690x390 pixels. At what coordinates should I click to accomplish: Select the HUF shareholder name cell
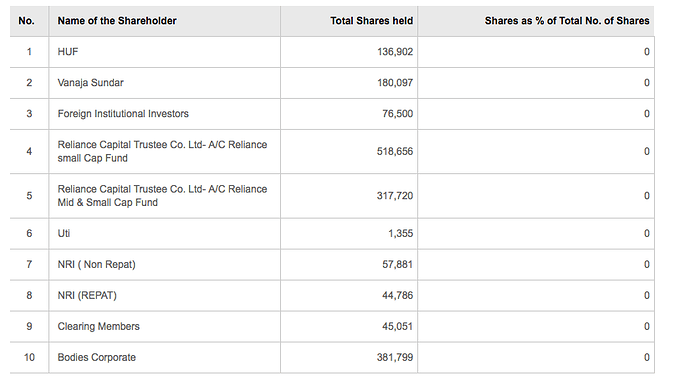pos(68,52)
